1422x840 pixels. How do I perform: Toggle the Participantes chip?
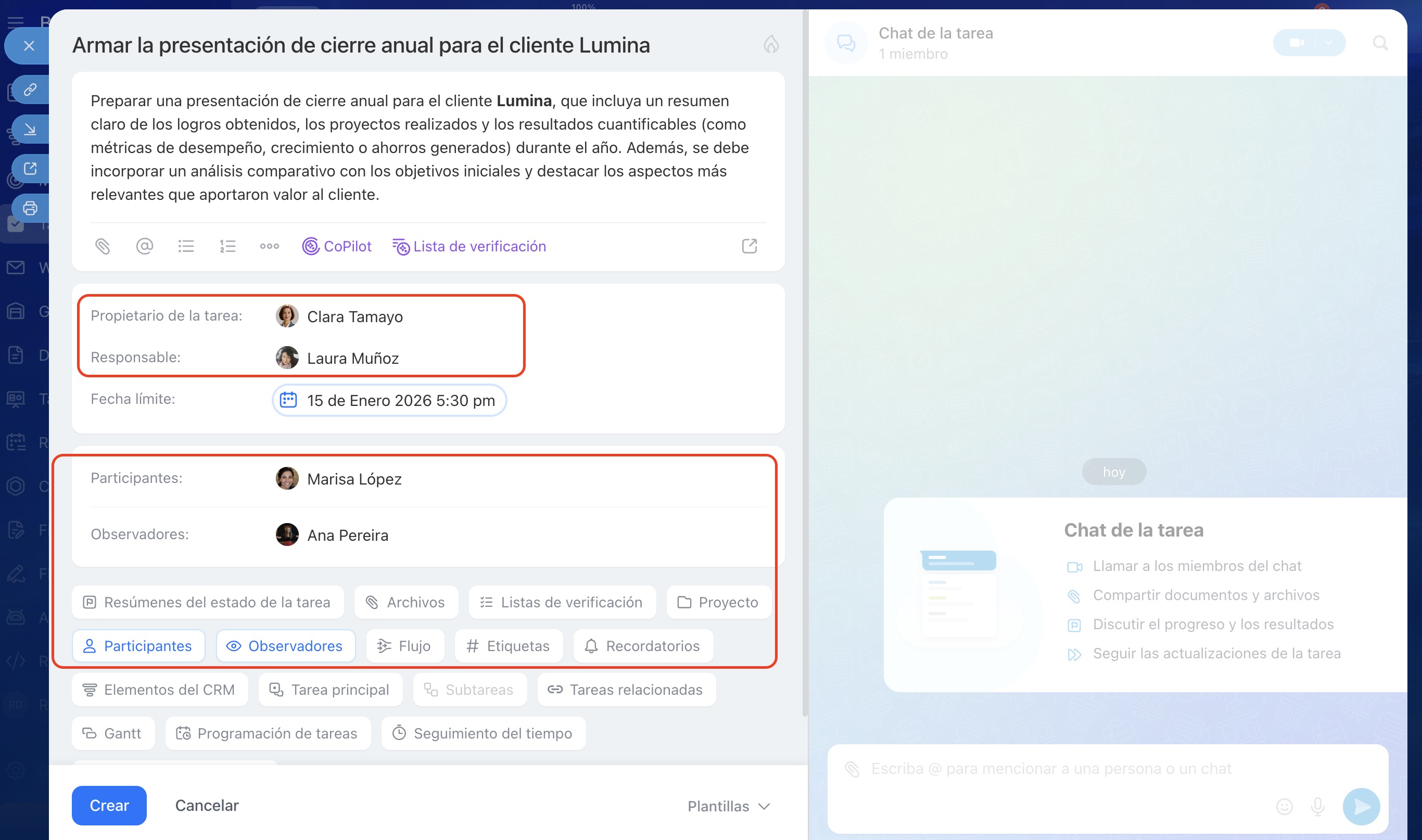click(138, 646)
